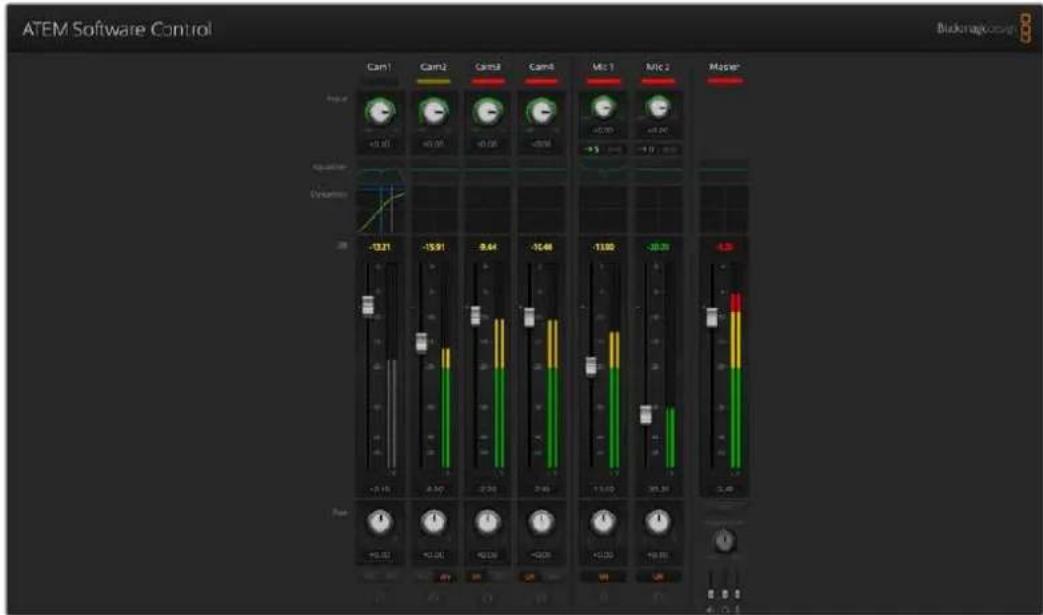Grab the Master fader handle
Viewport: 1043px width, 615px height.
(x=712, y=317)
